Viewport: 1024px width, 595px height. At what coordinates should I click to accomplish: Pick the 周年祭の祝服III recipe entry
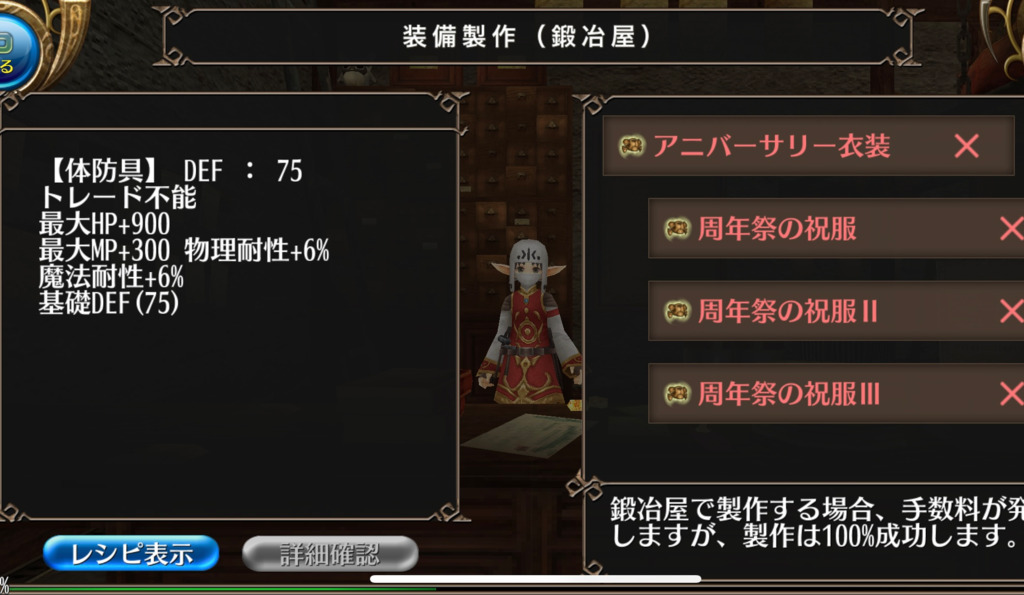(x=836, y=394)
